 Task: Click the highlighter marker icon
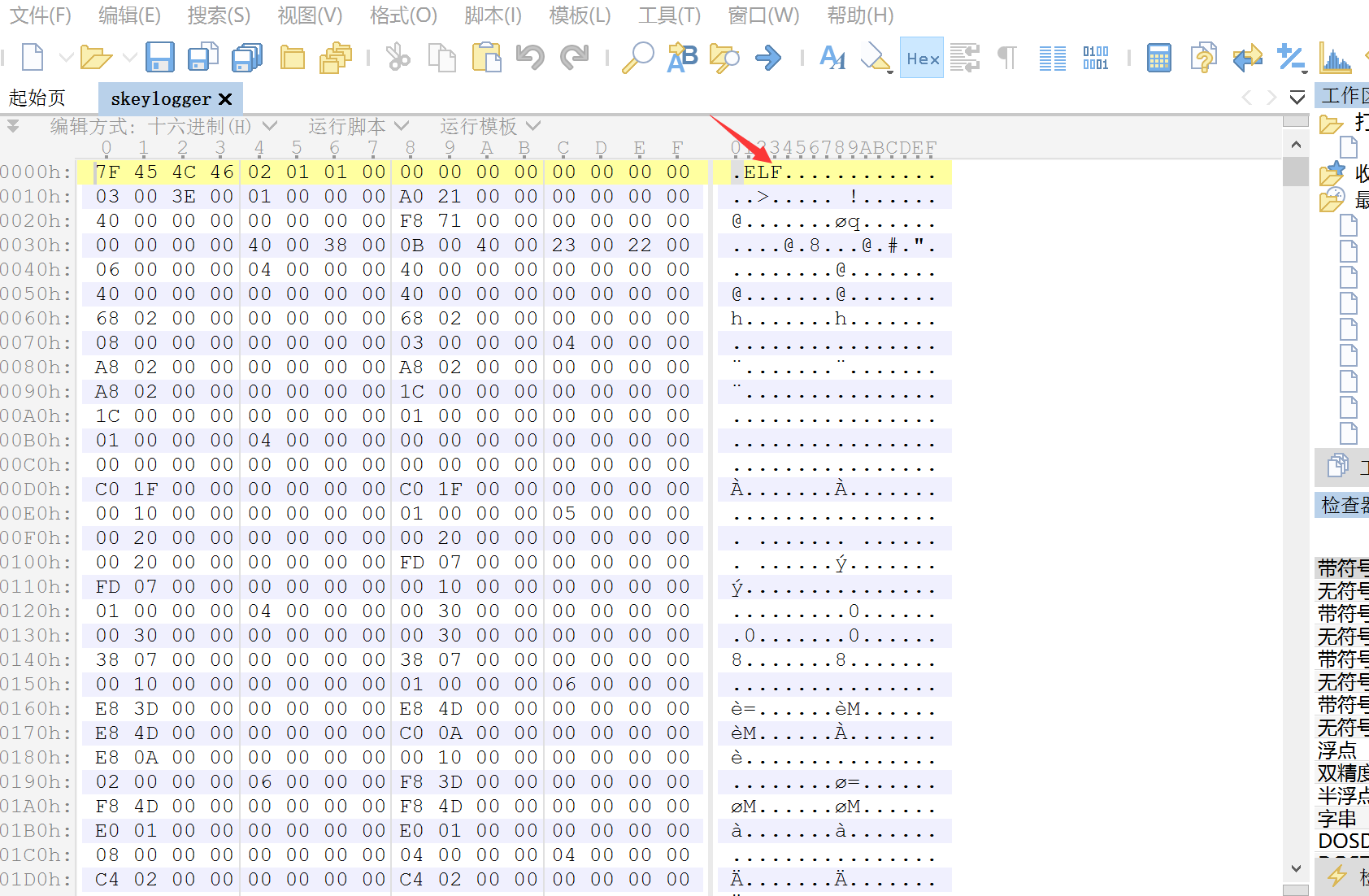coord(876,58)
